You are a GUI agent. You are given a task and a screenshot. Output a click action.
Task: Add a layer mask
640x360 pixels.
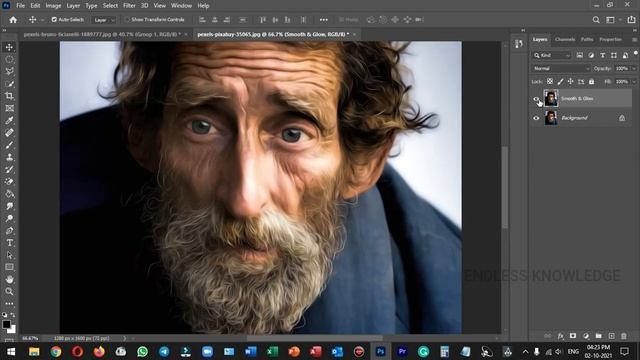click(573, 336)
